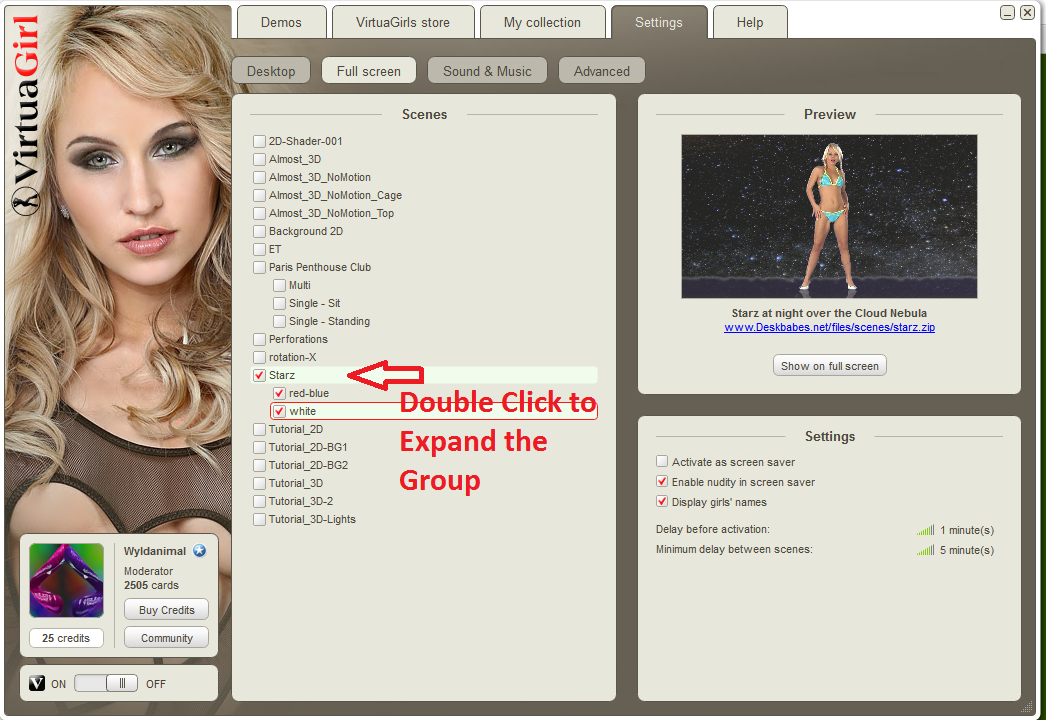Click the blue star badge beside Wyldanimal

199,551
